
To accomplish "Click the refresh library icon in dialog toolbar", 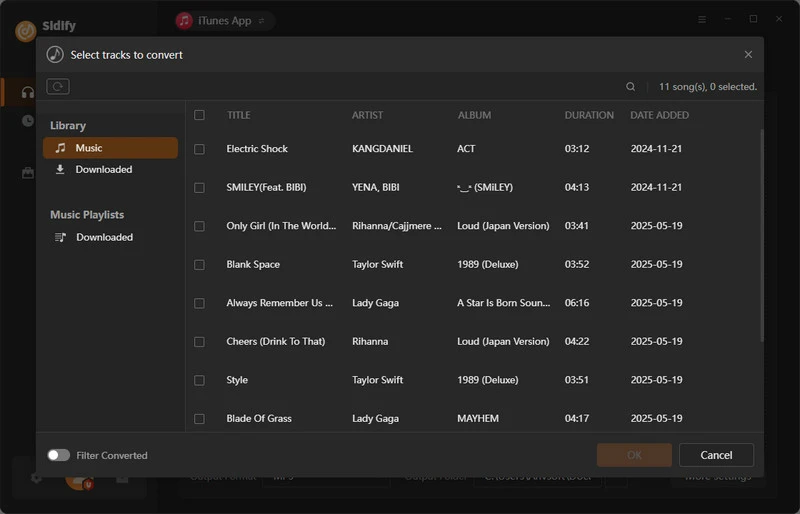I will pyautogui.click(x=58, y=86).
